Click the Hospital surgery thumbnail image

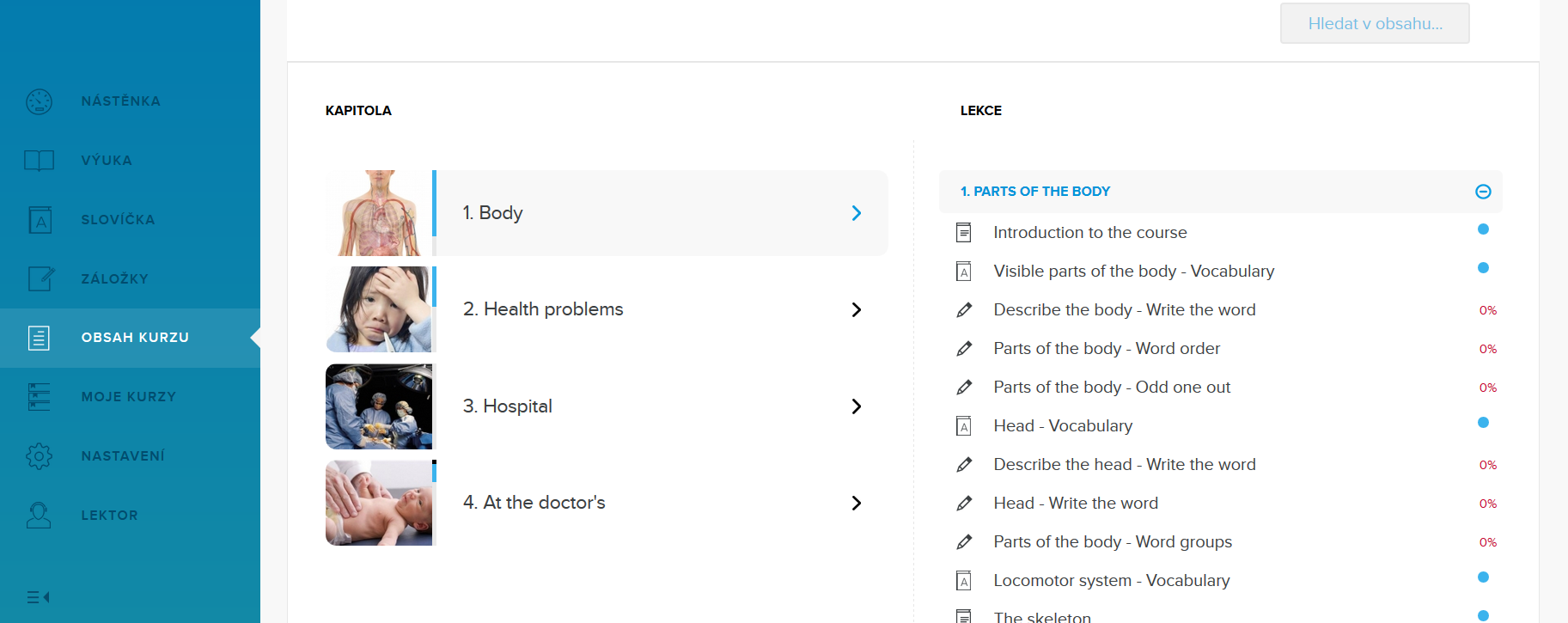pos(379,406)
